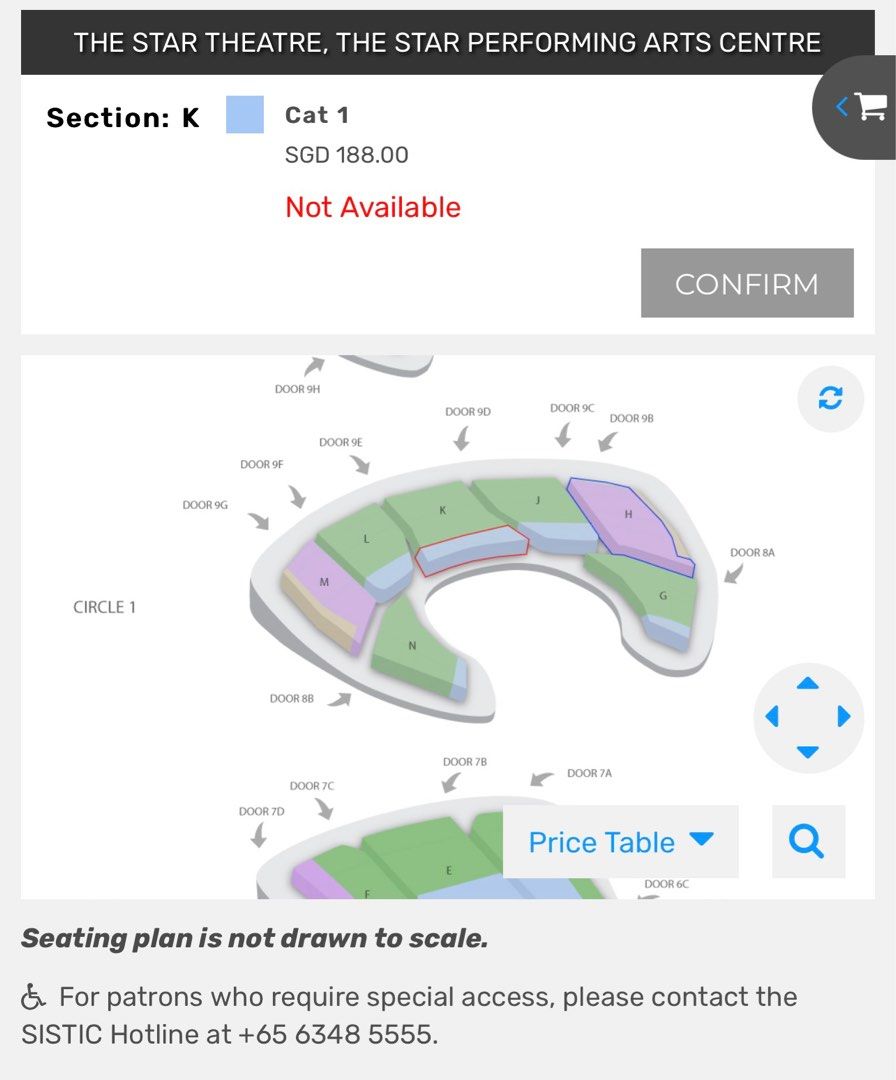Click the theatre title header bar
Viewport: 896px width, 1080px height.
click(x=448, y=43)
